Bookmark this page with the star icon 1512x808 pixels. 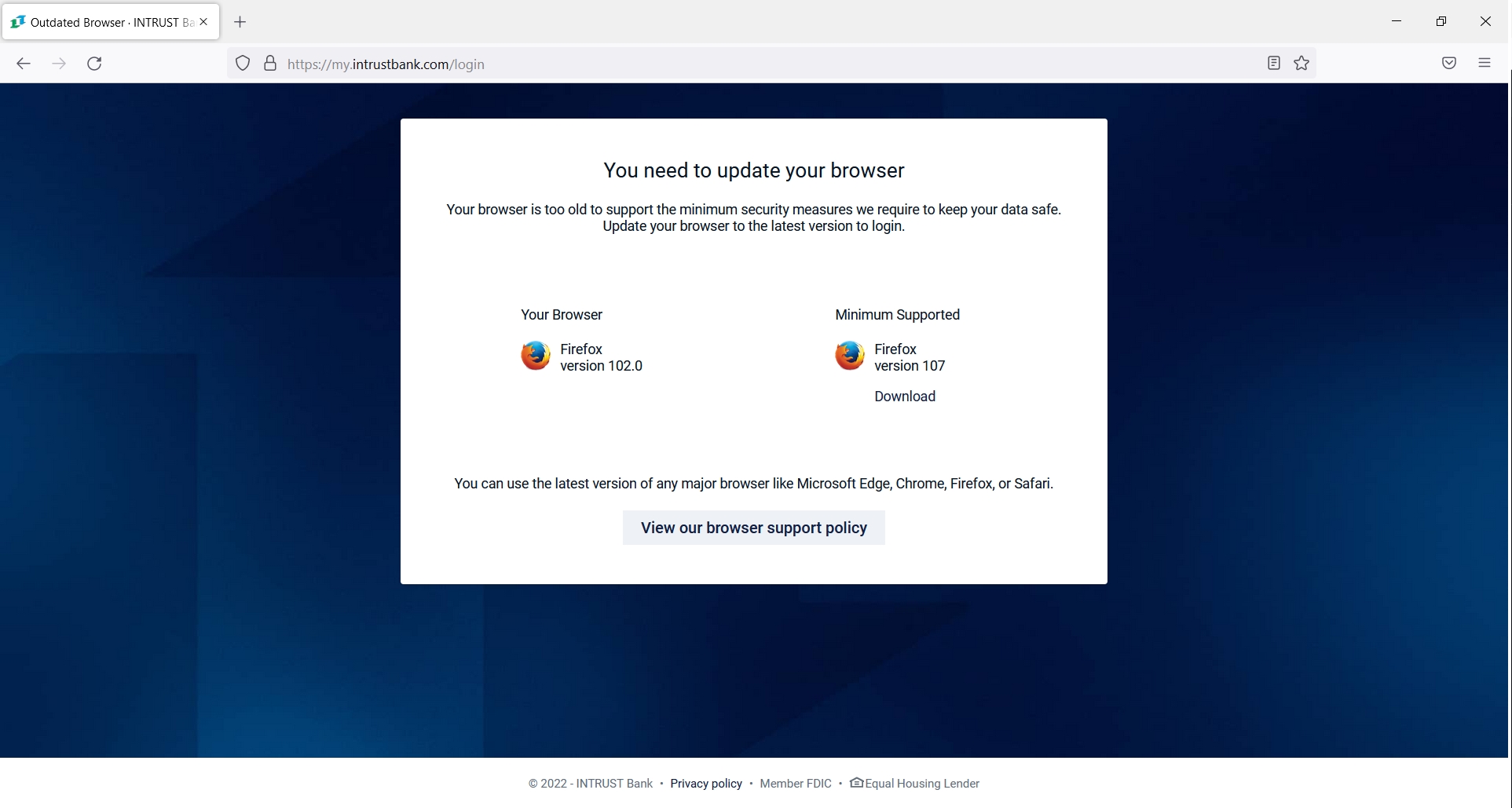click(x=1301, y=63)
